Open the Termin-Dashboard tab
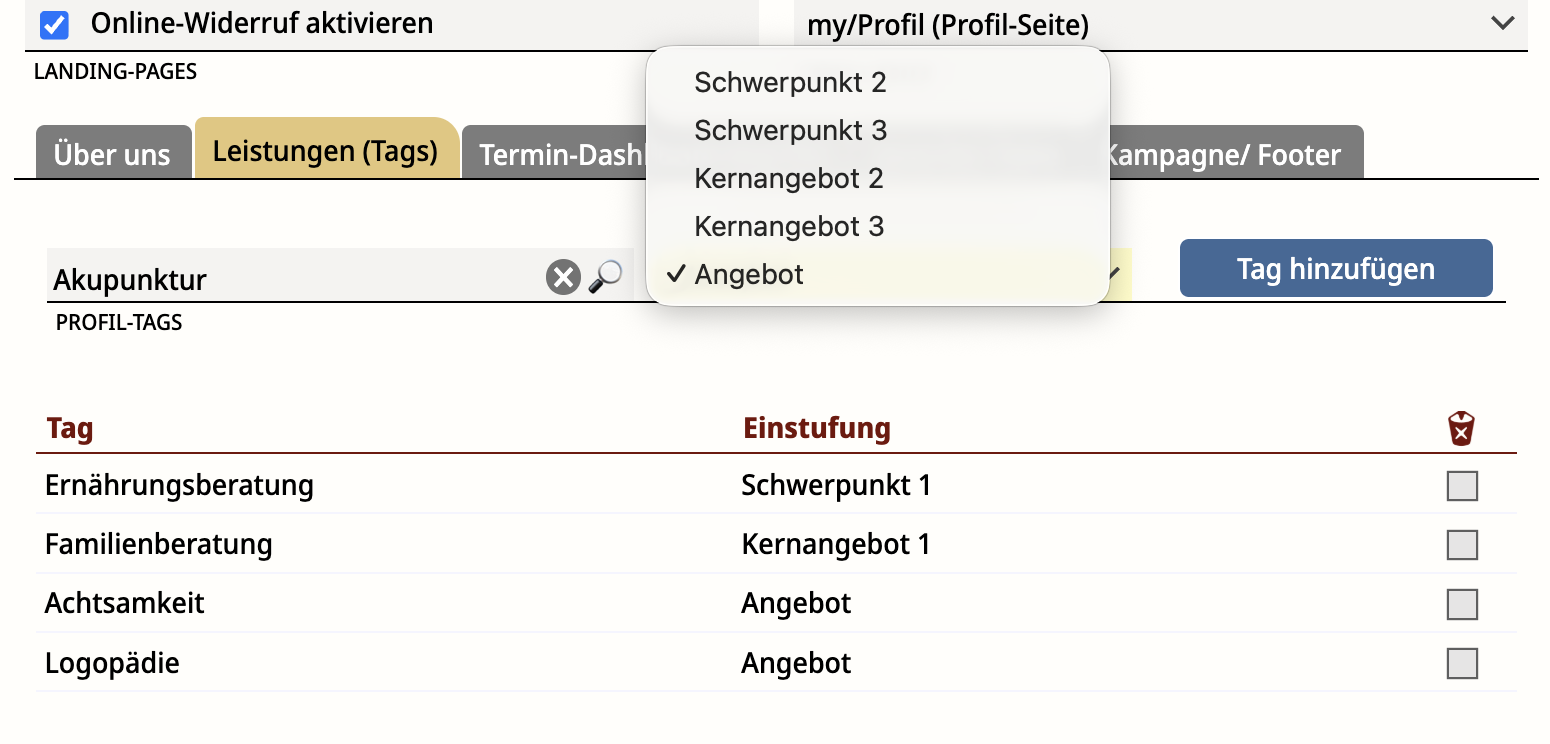The width and height of the screenshot is (1550, 744). point(556,154)
